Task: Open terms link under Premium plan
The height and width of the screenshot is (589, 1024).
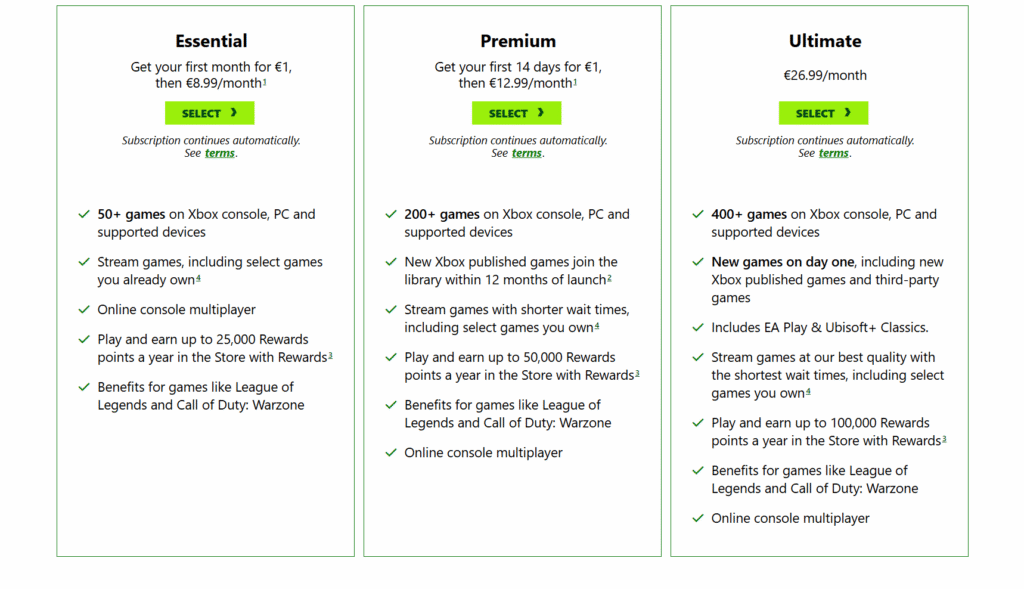Action: pos(526,154)
